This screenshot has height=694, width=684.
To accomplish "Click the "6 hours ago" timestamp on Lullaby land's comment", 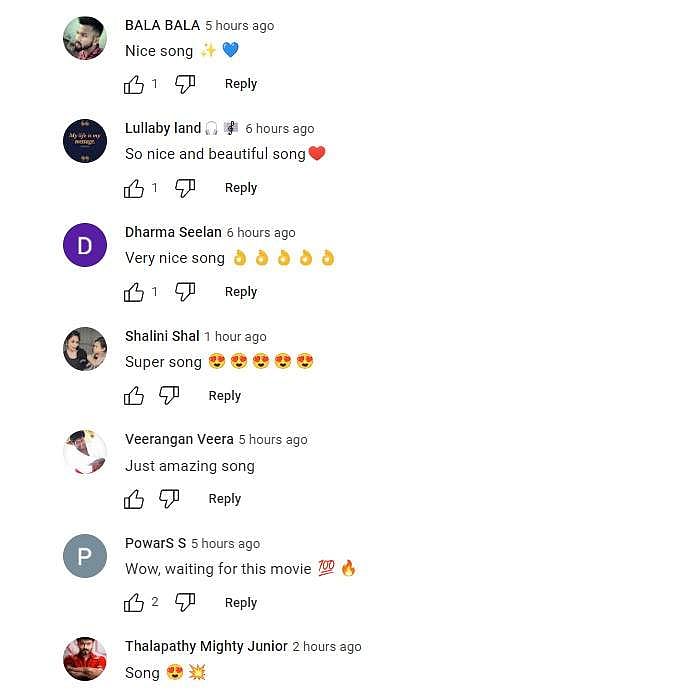I will [280, 129].
